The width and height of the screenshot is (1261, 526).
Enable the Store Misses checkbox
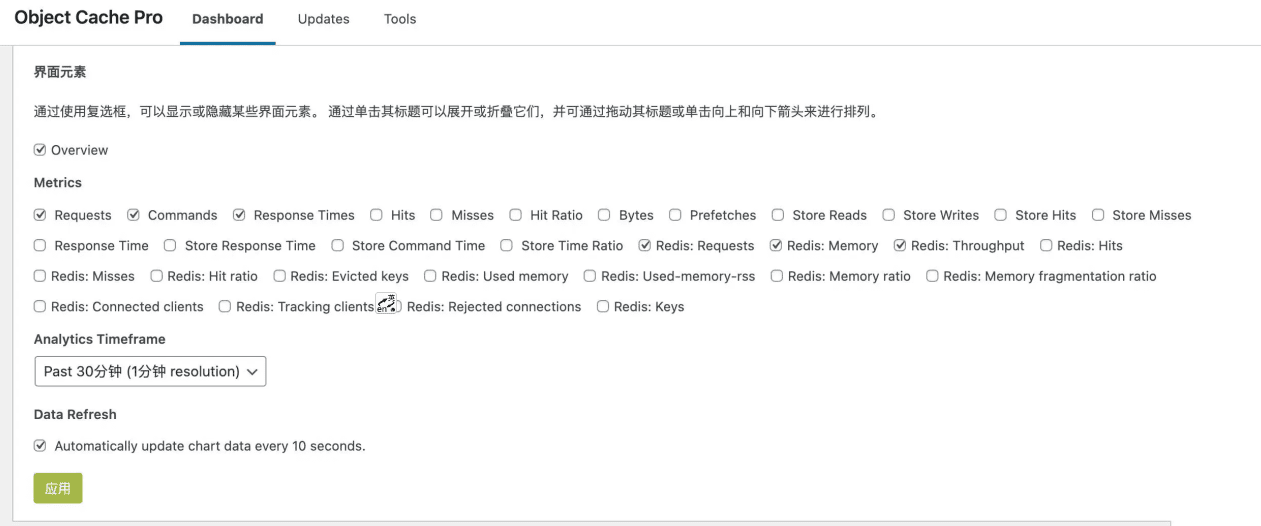[1098, 215]
